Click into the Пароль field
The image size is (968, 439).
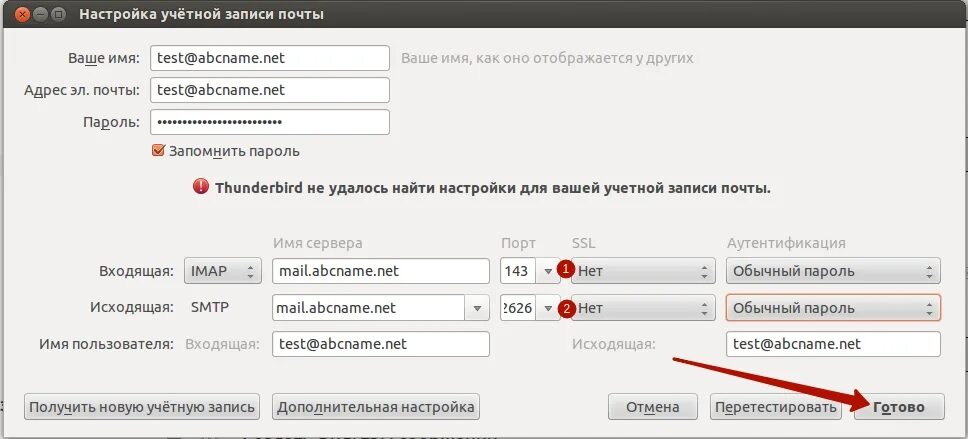click(x=270, y=122)
